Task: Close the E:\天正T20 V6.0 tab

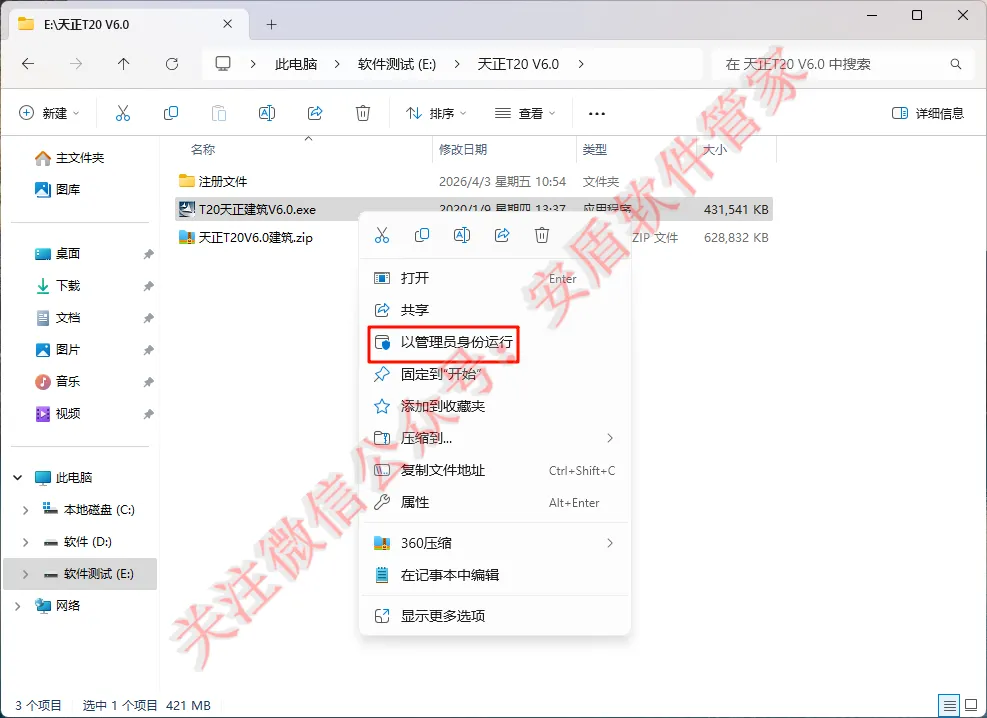Action: [x=228, y=24]
